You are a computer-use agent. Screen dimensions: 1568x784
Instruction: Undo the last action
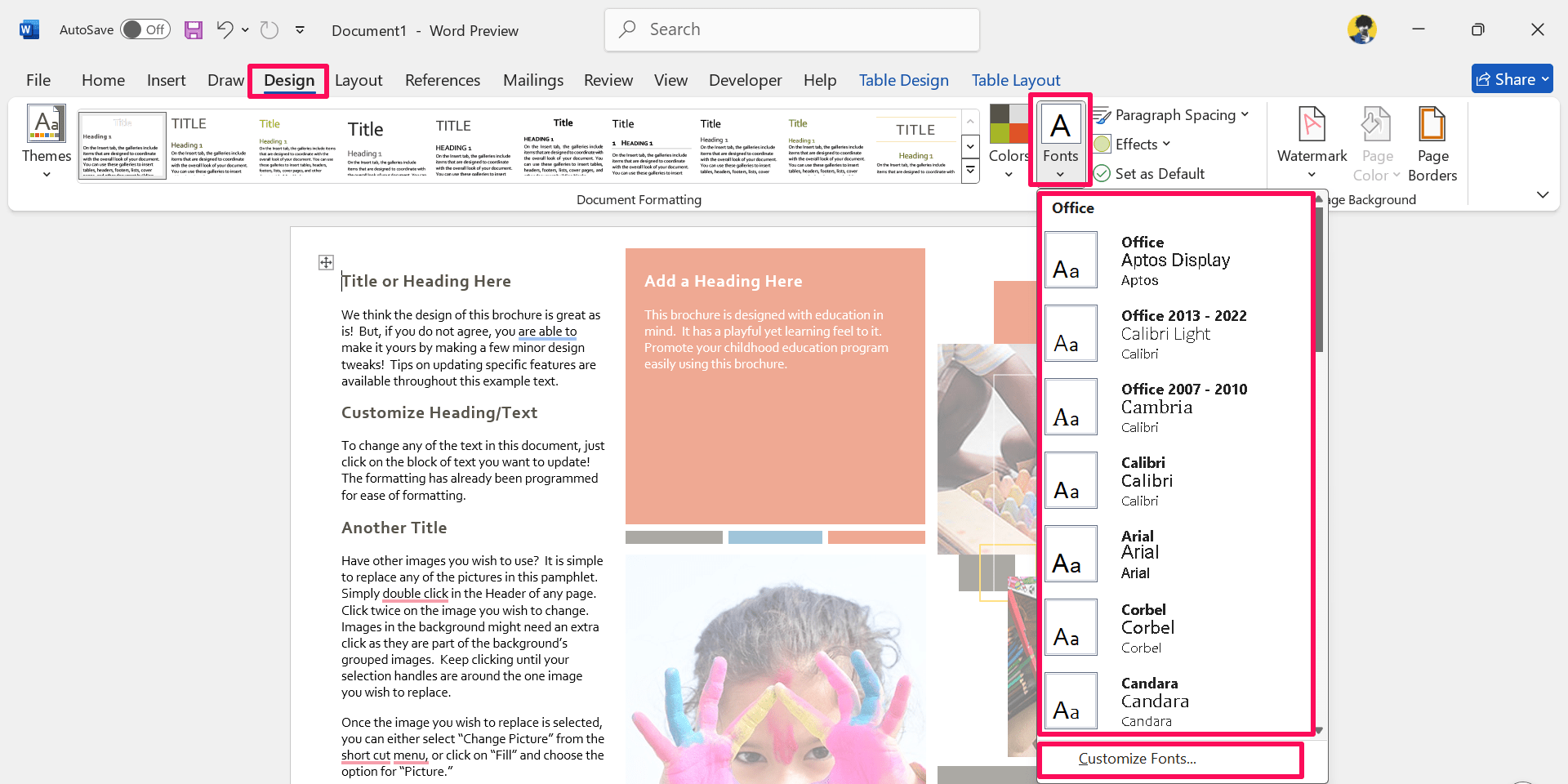225,30
